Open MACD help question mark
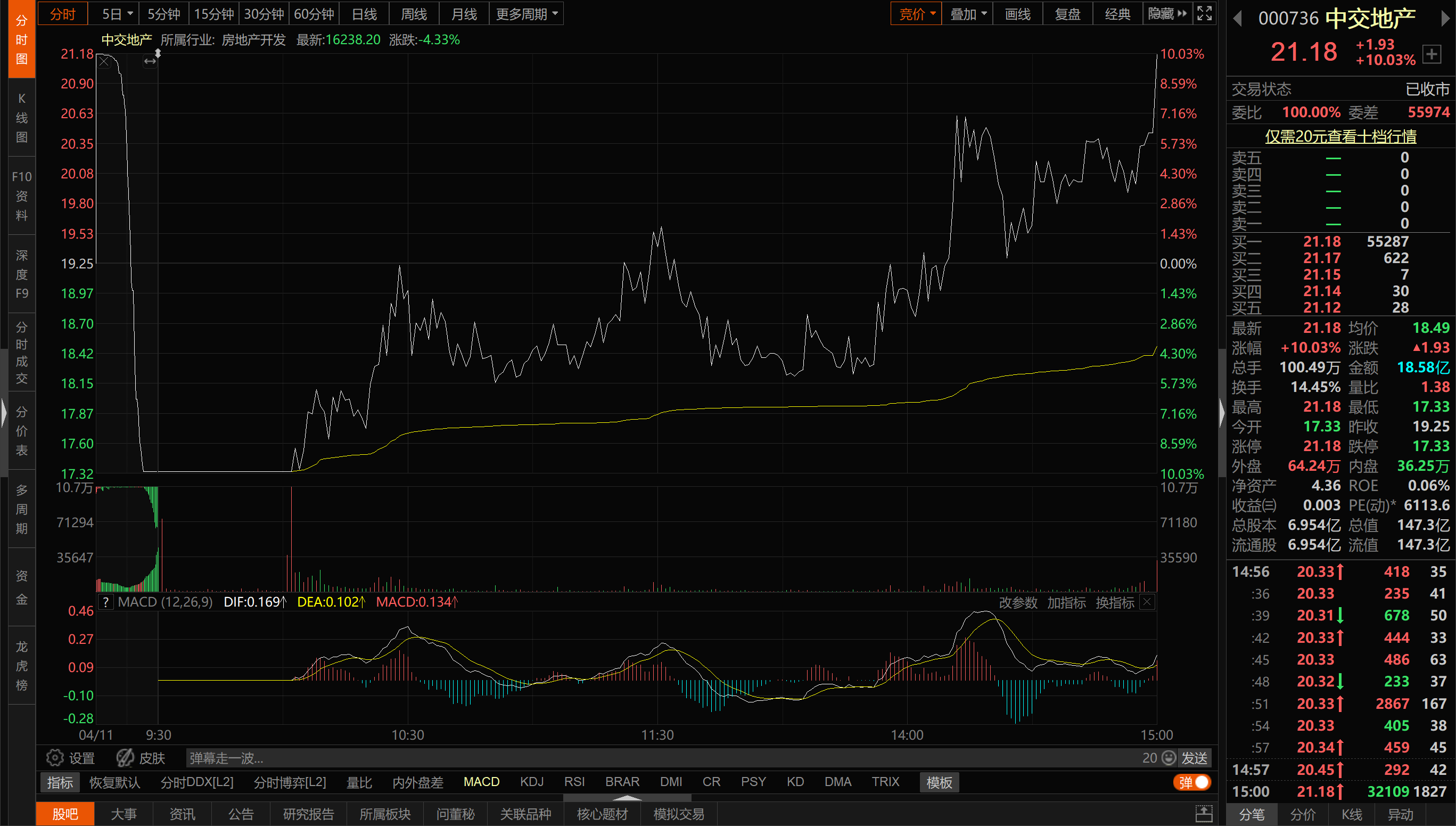Image resolution: width=1456 pixels, height=826 pixels. pyautogui.click(x=105, y=601)
